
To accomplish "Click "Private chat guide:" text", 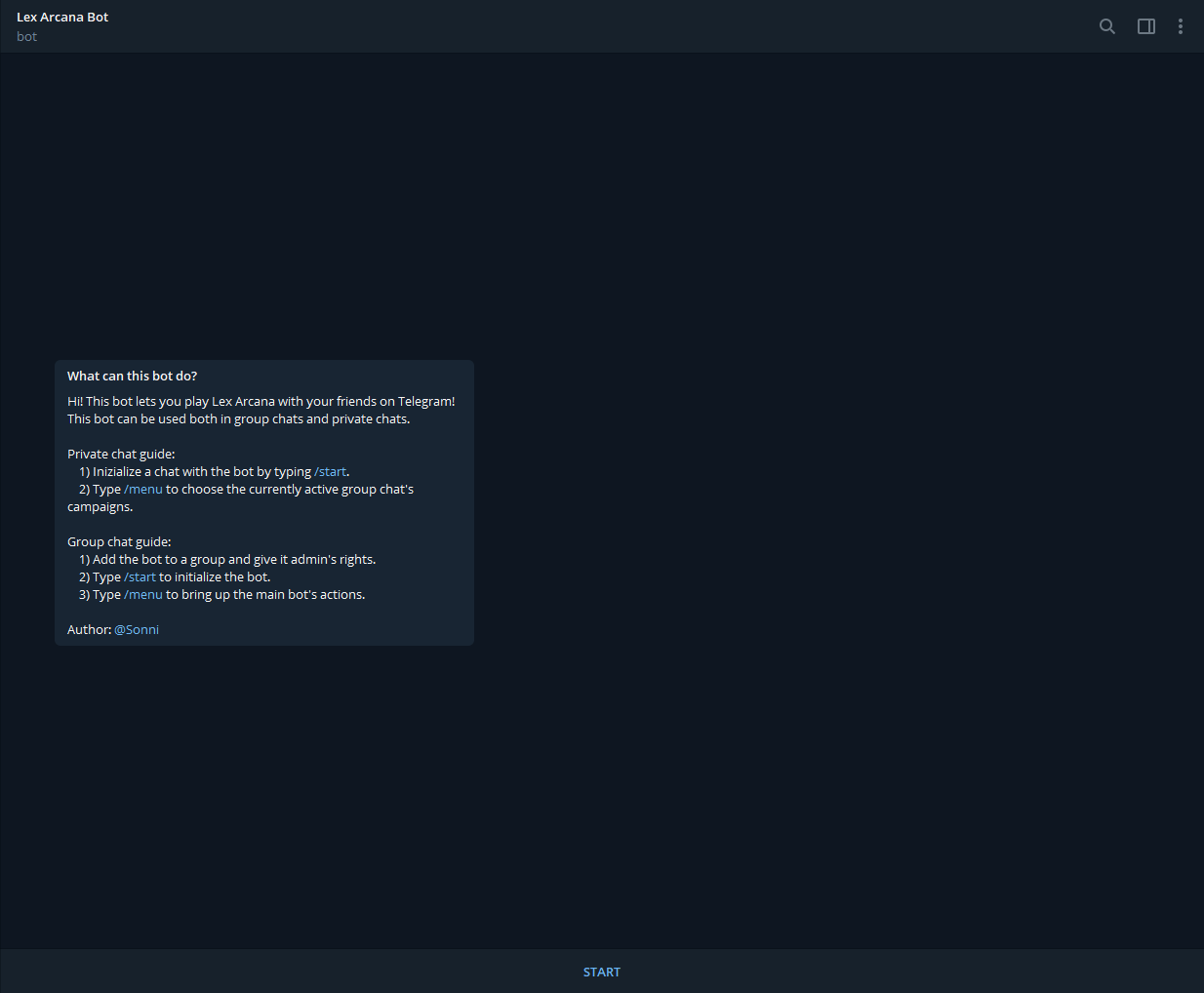I will pyautogui.click(x=121, y=455).
